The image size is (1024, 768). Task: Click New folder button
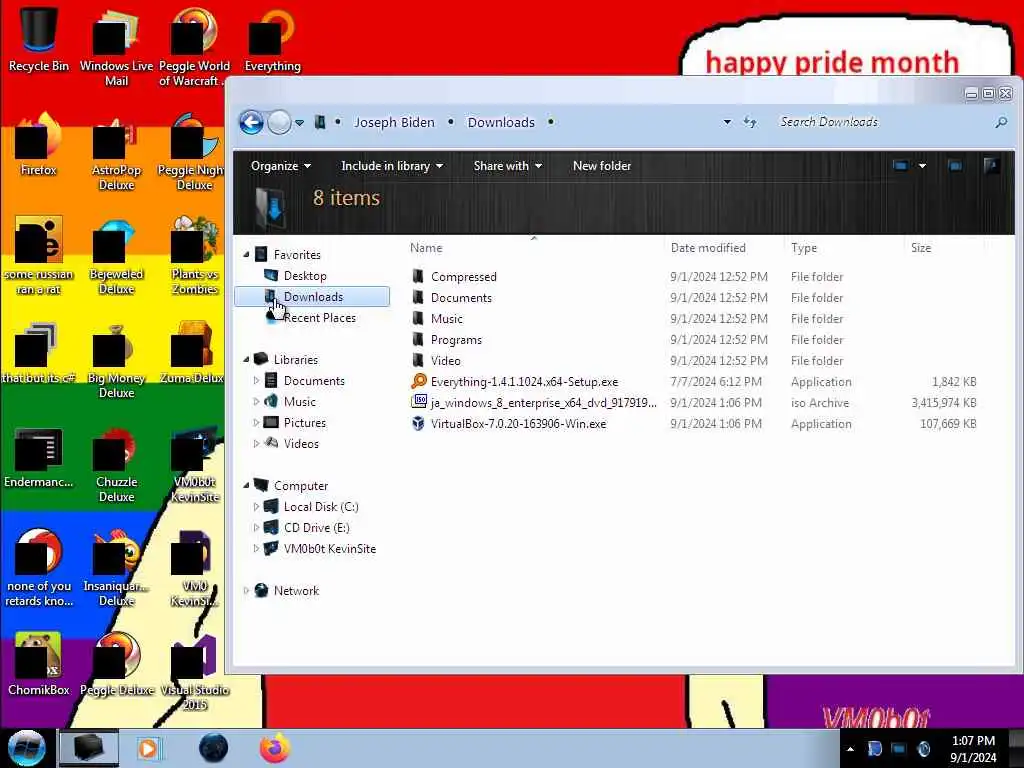coord(601,166)
